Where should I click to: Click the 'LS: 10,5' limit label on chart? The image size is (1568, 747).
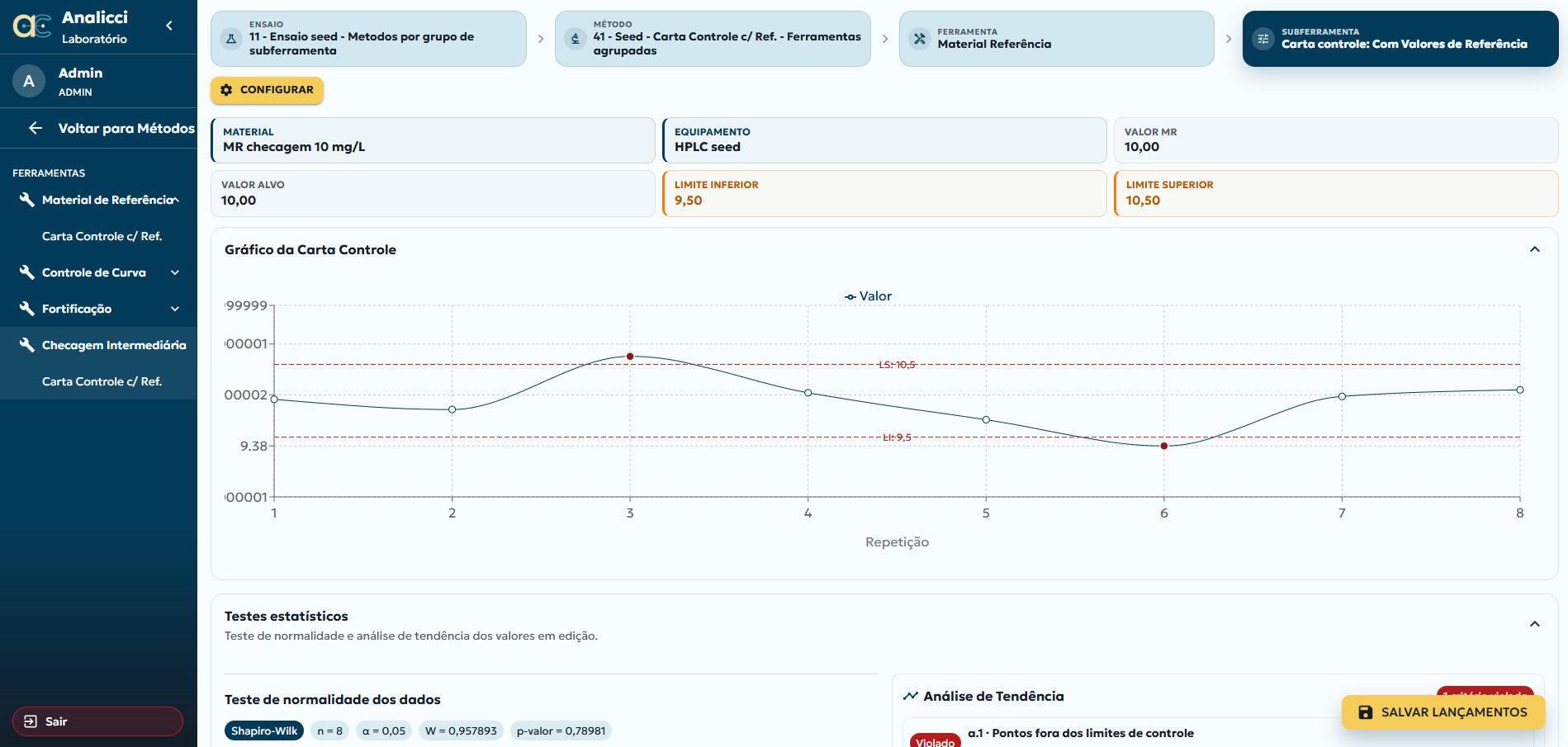pos(897,365)
